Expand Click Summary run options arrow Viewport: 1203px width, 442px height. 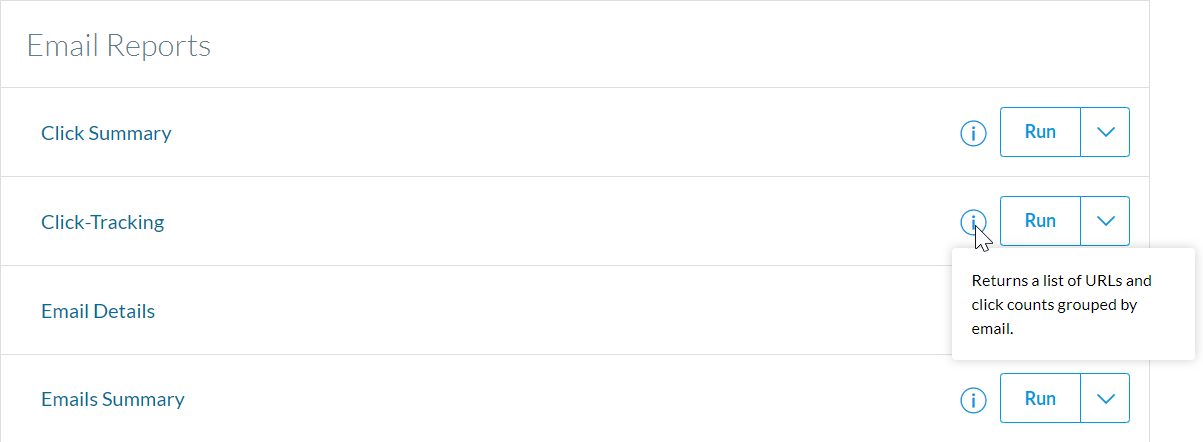[x=1105, y=132]
